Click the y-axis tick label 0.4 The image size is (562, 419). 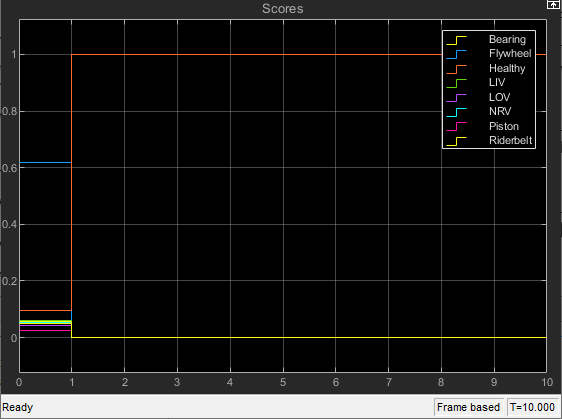[9, 225]
